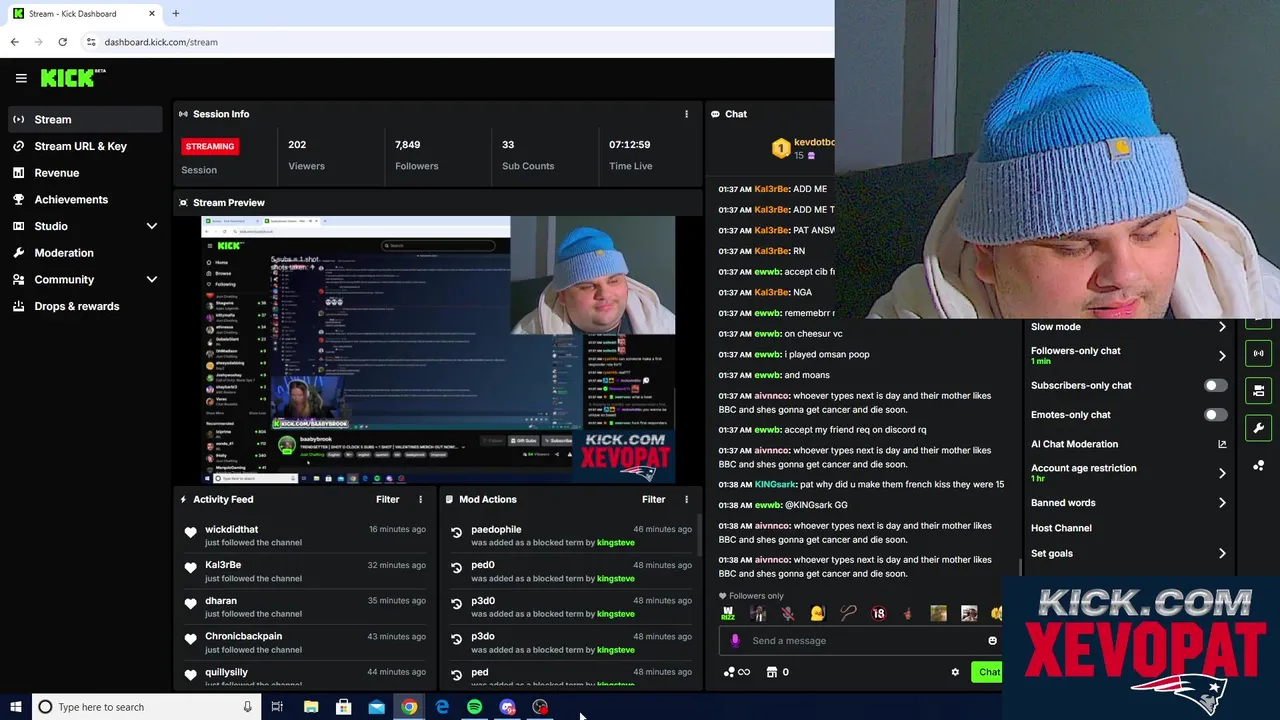Expand the Community sidebar section
Image resolution: width=1280 pixels, height=720 pixels.
point(152,280)
